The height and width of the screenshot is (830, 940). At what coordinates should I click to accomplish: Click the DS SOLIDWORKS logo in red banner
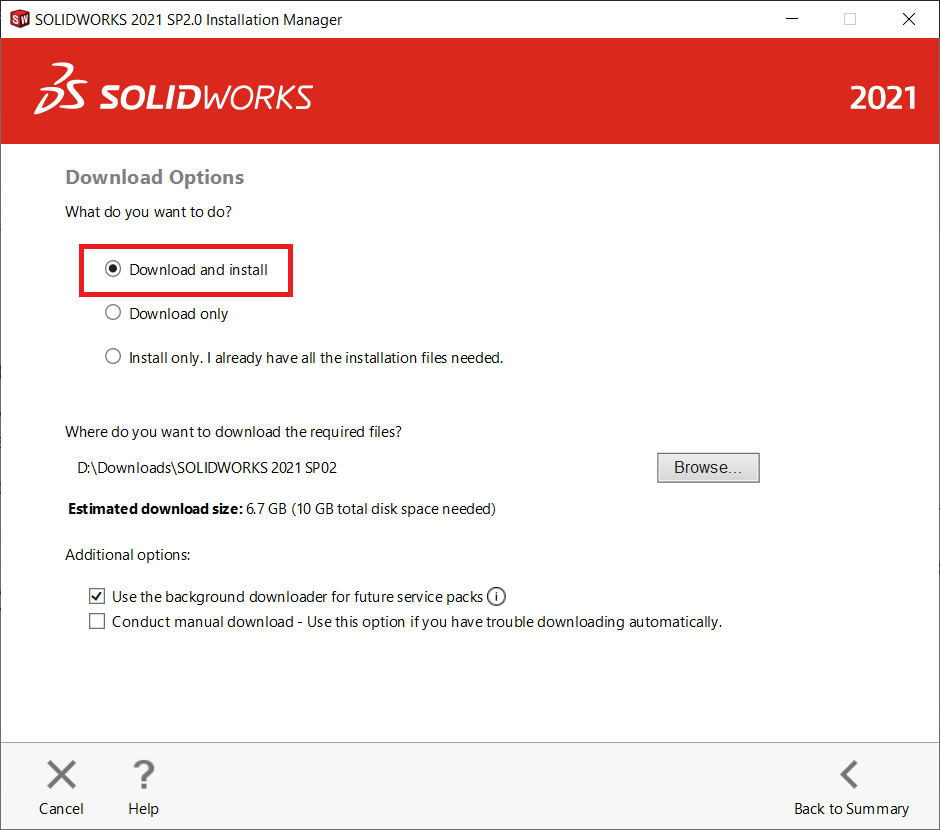(174, 92)
